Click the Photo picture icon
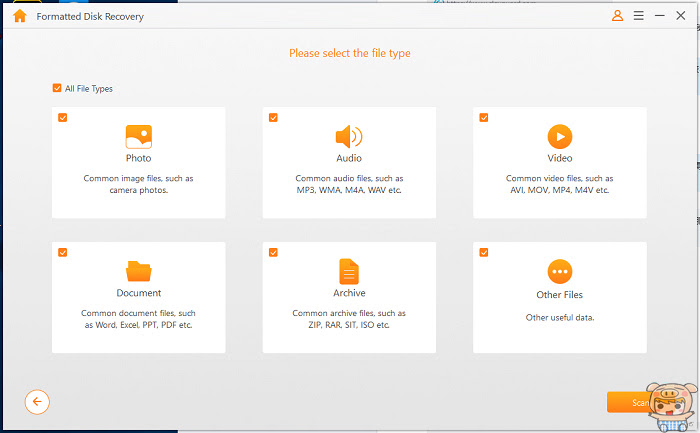The image size is (700, 433). click(139, 137)
